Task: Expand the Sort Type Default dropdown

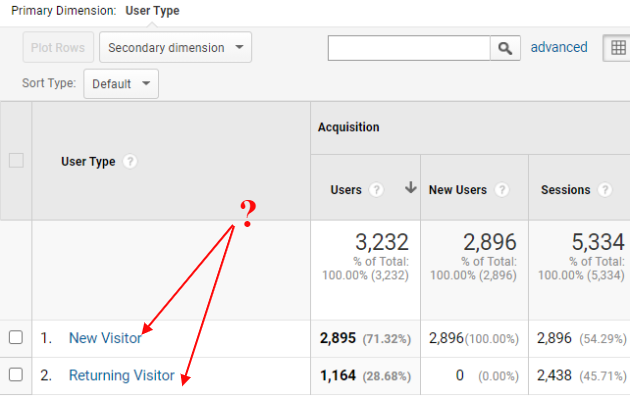Action: 121,84
